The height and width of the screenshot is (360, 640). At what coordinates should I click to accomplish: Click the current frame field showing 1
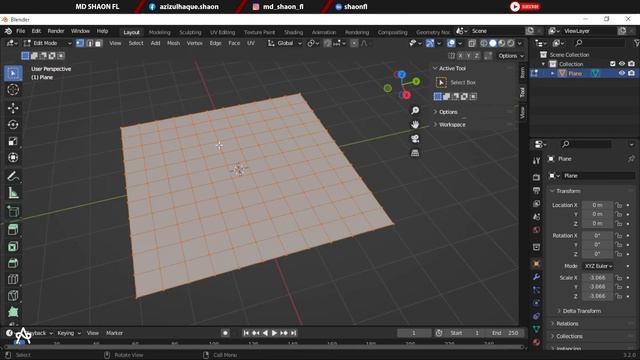413,333
